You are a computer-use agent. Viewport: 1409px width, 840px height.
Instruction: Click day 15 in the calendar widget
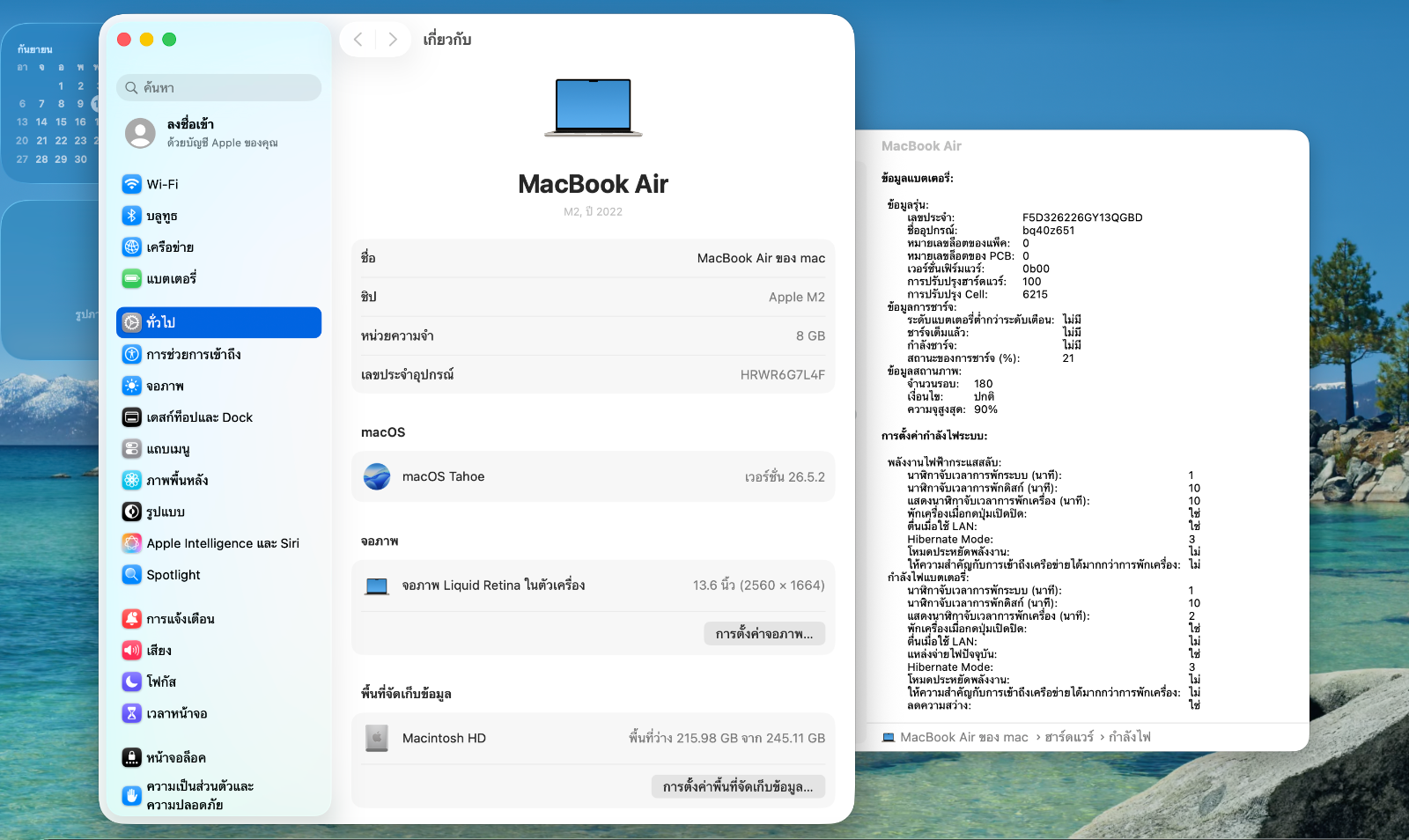(x=61, y=122)
